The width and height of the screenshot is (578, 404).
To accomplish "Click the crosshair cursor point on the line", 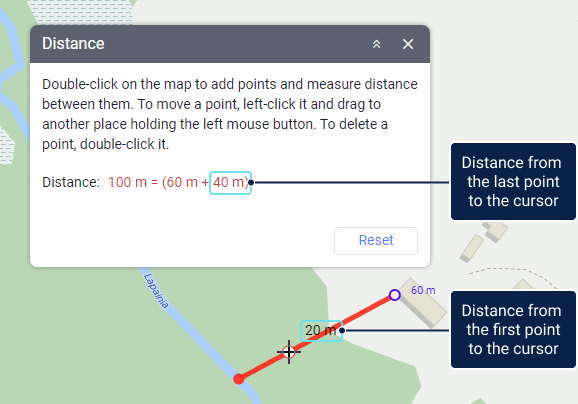I will click(289, 352).
